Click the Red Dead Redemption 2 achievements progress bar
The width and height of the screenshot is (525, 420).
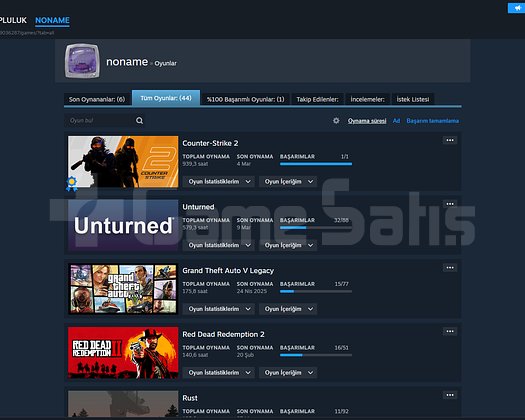(x=316, y=355)
